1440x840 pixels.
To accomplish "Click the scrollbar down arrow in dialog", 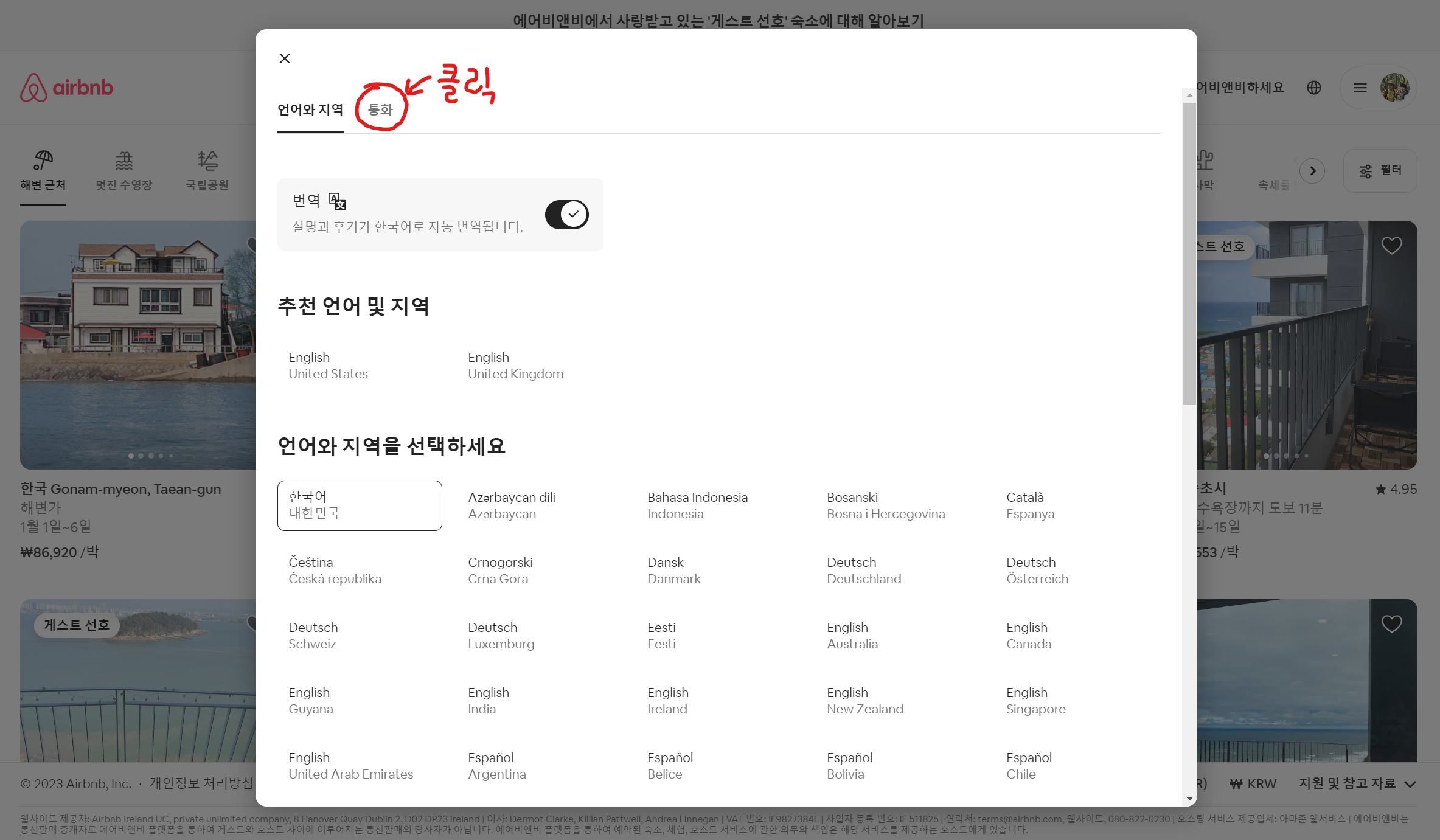I will pos(1189,799).
